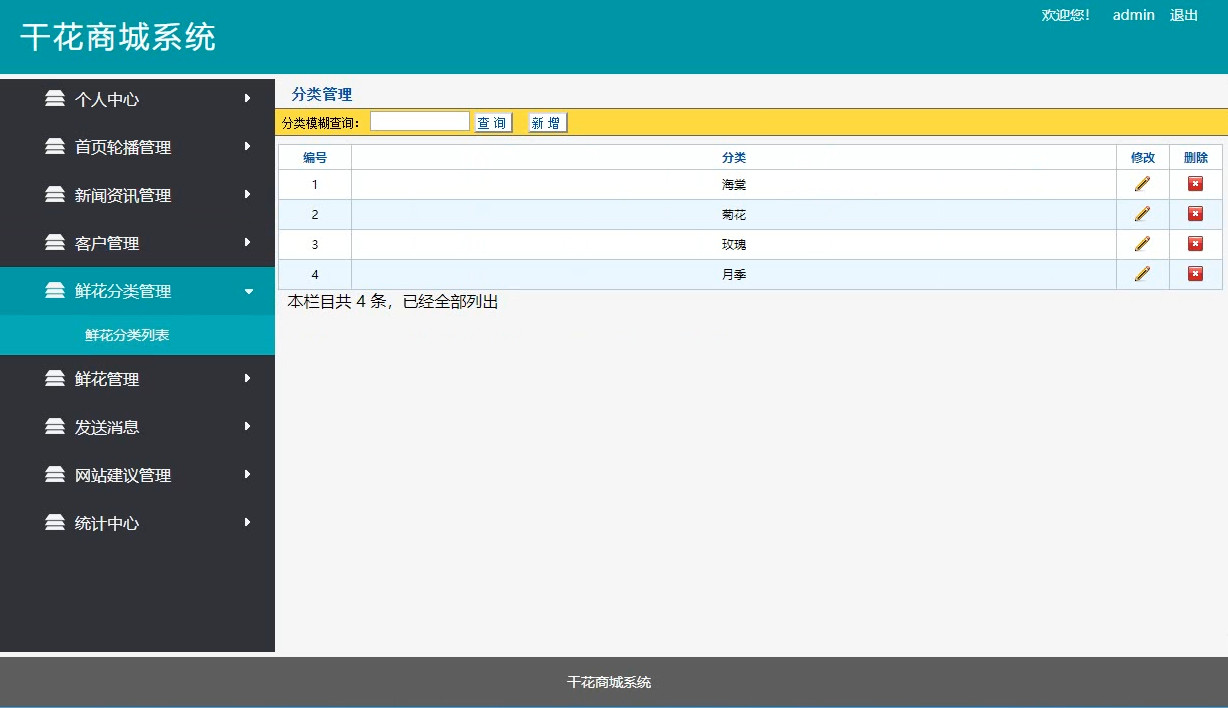1228x708 pixels.
Task: Collapse 鲜花分类管理 using its down arrow
Action: (249, 291)
